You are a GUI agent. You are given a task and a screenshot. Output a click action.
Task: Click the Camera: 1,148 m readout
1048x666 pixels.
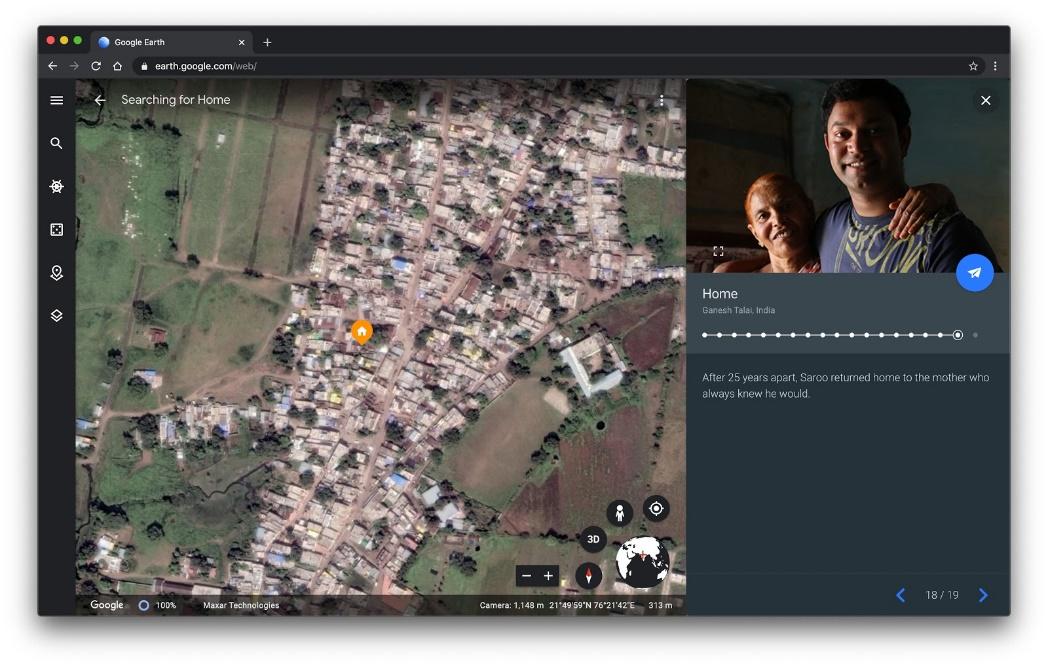(x=511, y=605)
